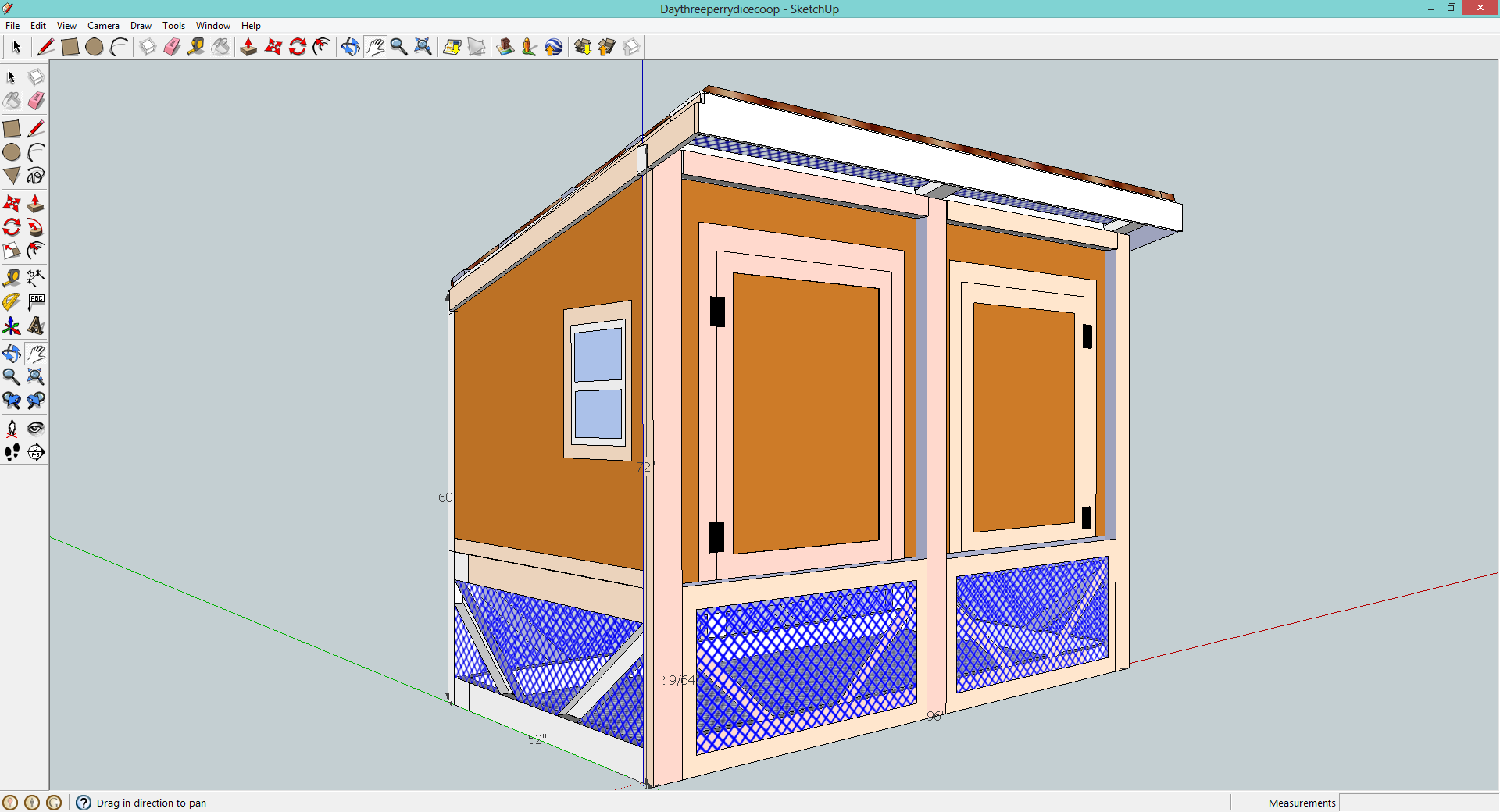
Task: Open the Window menu
Action: 212,26
